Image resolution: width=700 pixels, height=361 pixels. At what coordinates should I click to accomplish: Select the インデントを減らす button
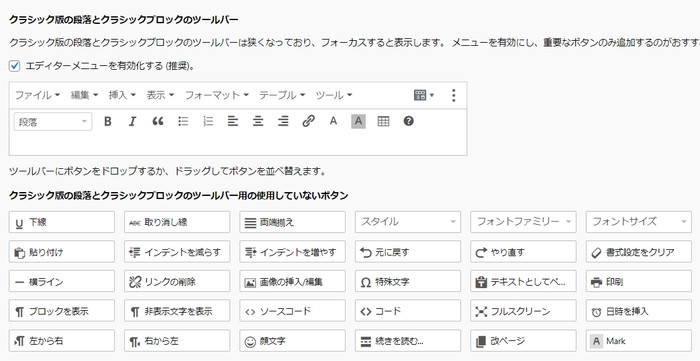[177, 252]
